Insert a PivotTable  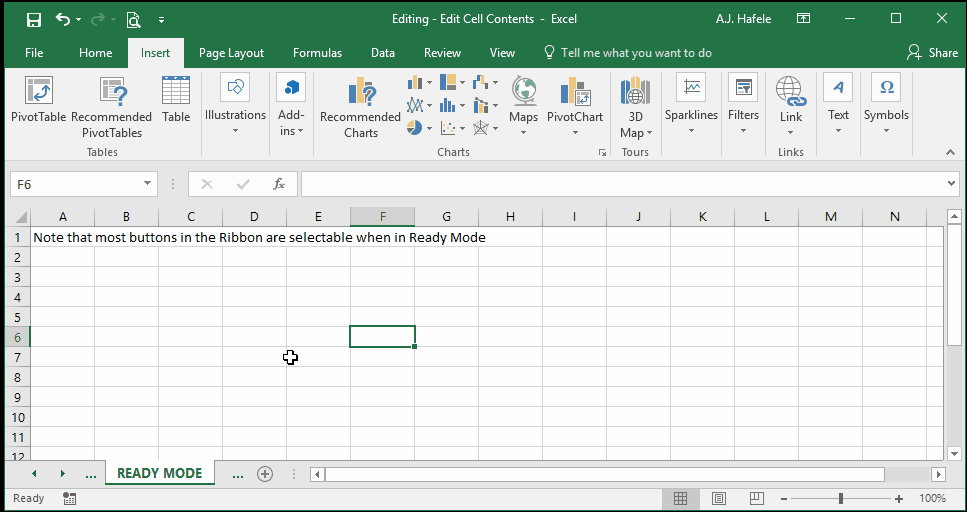tap(38, 100)
